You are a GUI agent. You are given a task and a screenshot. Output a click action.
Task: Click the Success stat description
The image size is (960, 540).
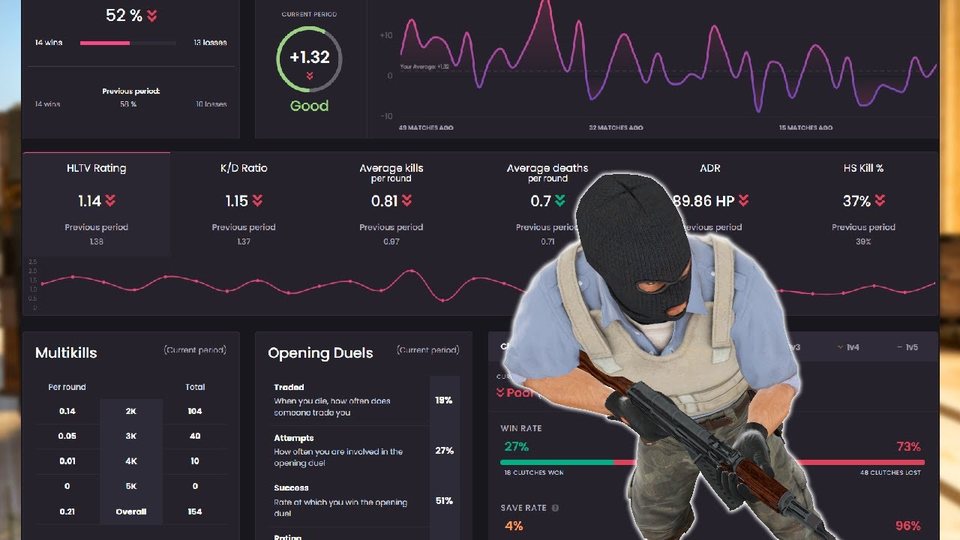(x=340, y=508)
